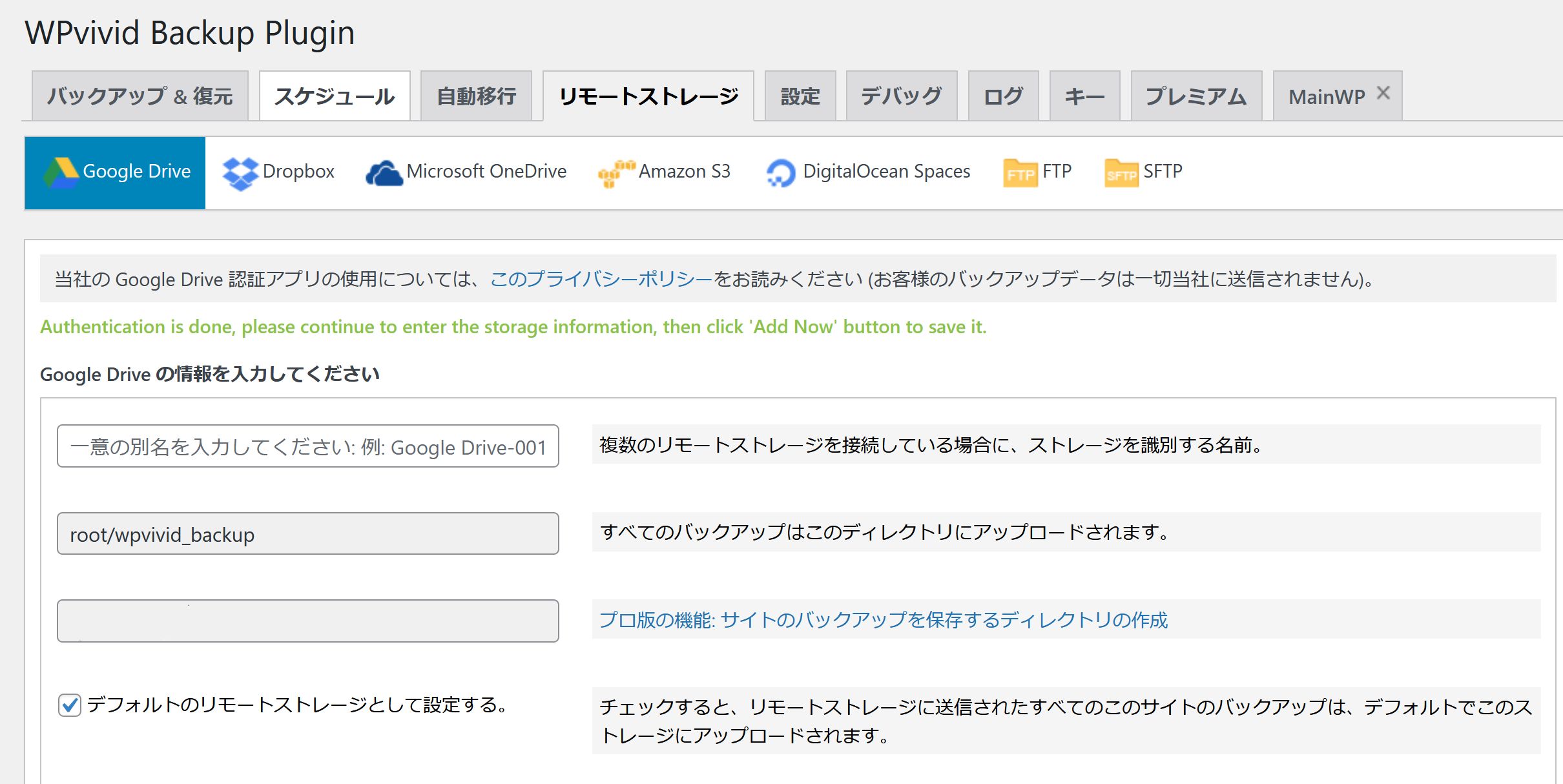Viewport: 1563px width, 784px height.
Task: Click the デフォルトのリモートストレージとして設定する label
Action: pyautogui.click(x=298, y=705)
